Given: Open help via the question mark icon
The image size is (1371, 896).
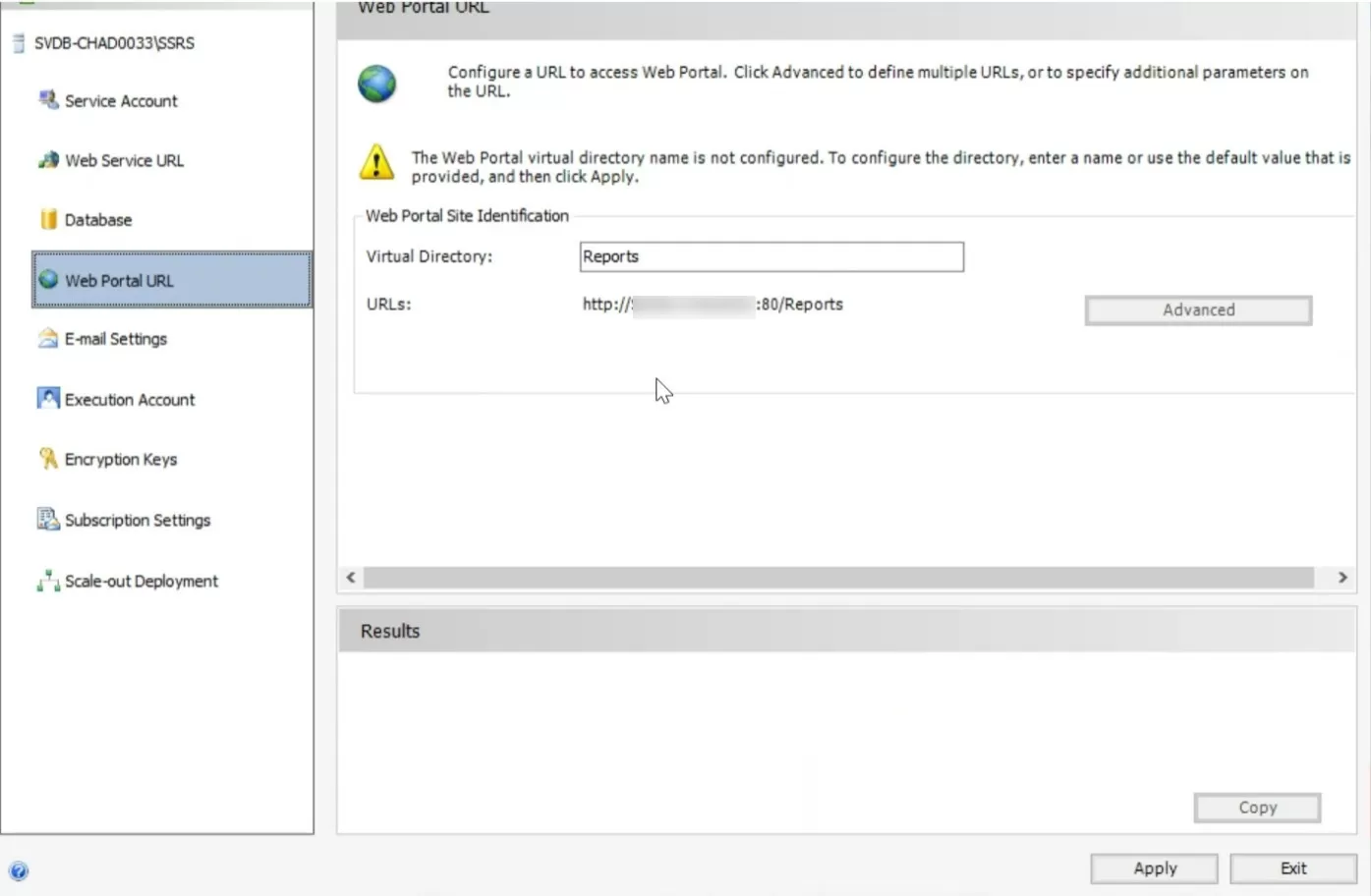Looking at the screenshot, I should 19,870.
